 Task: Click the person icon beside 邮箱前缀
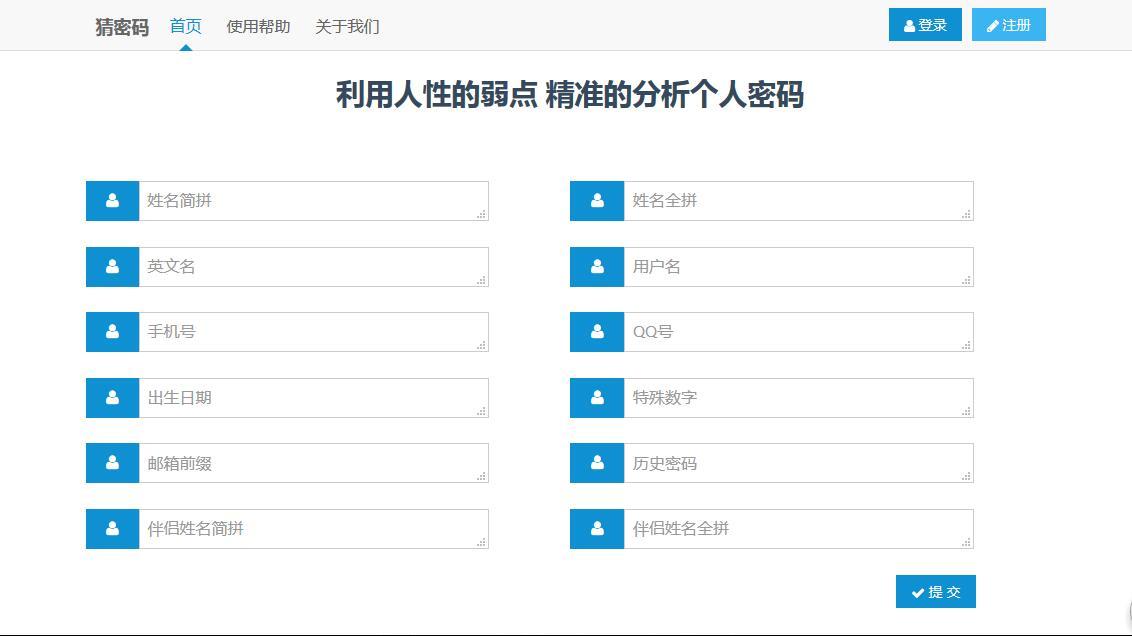(x=112, y=463)
